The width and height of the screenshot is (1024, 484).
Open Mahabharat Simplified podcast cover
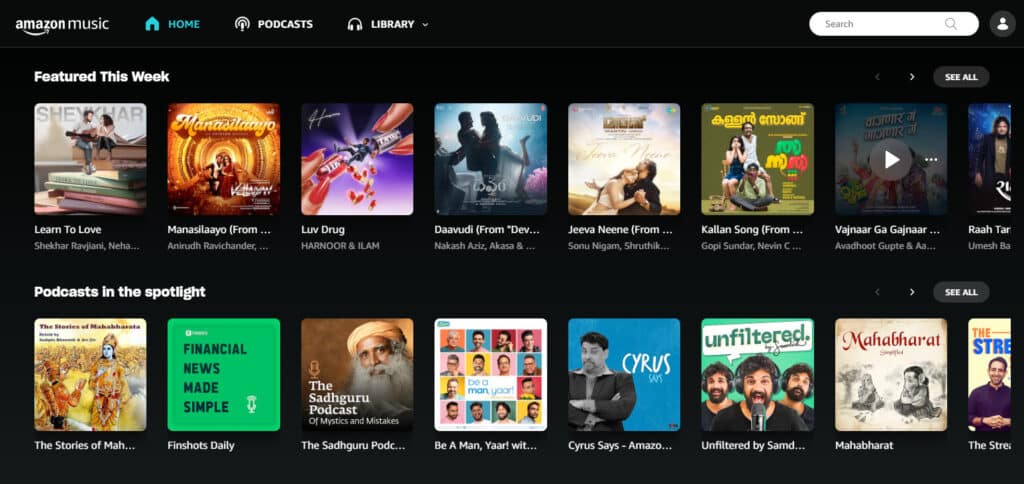891,374
